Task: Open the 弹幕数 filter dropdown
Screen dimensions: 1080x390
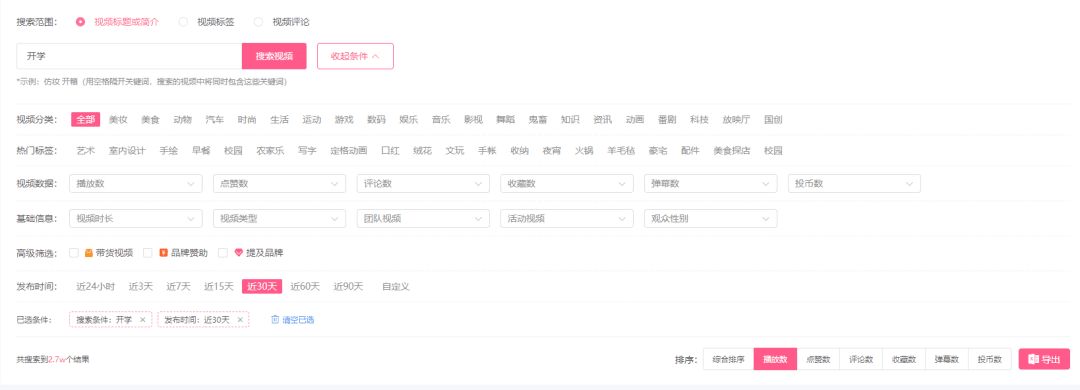Action: point(711,183)
